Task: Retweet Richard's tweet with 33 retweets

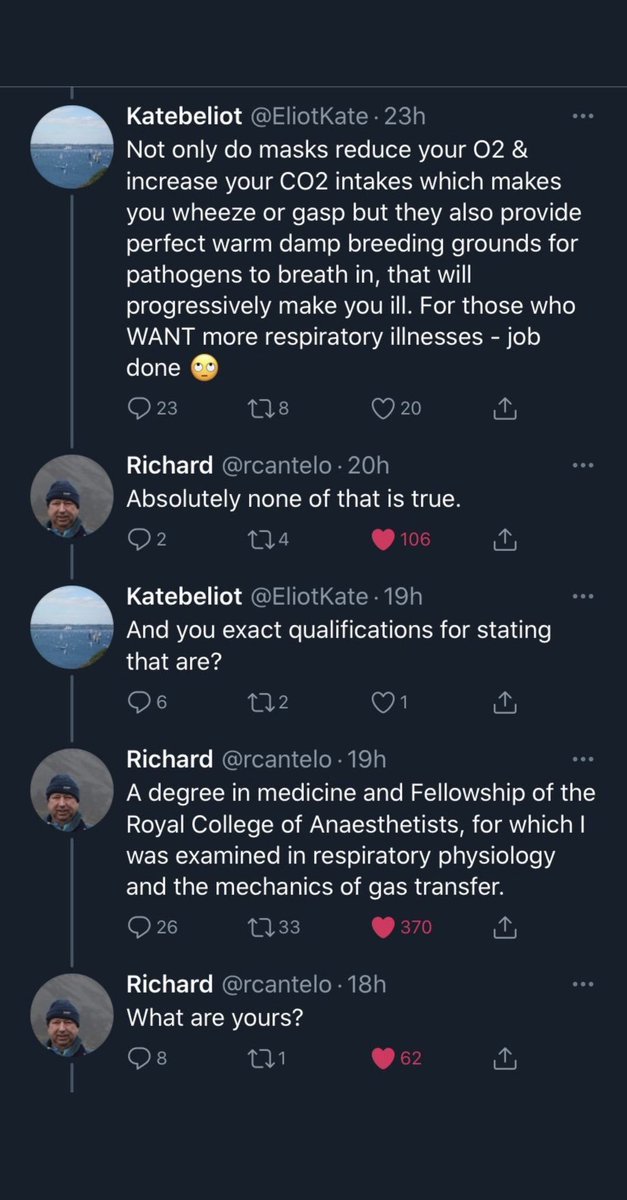Action: pyautogui.click(x=258, y=927)
